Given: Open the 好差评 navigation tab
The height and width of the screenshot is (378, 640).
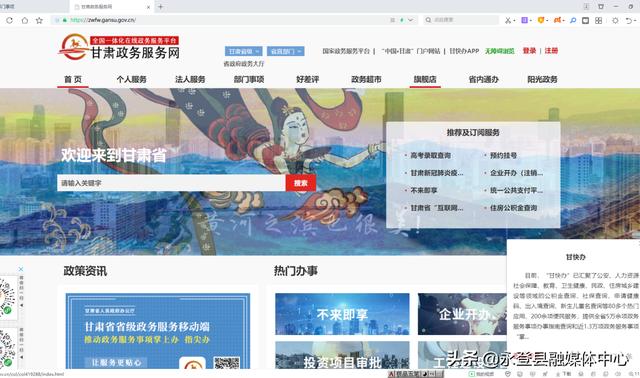Looking at the screenshot, I should click(x=308, y=79).
